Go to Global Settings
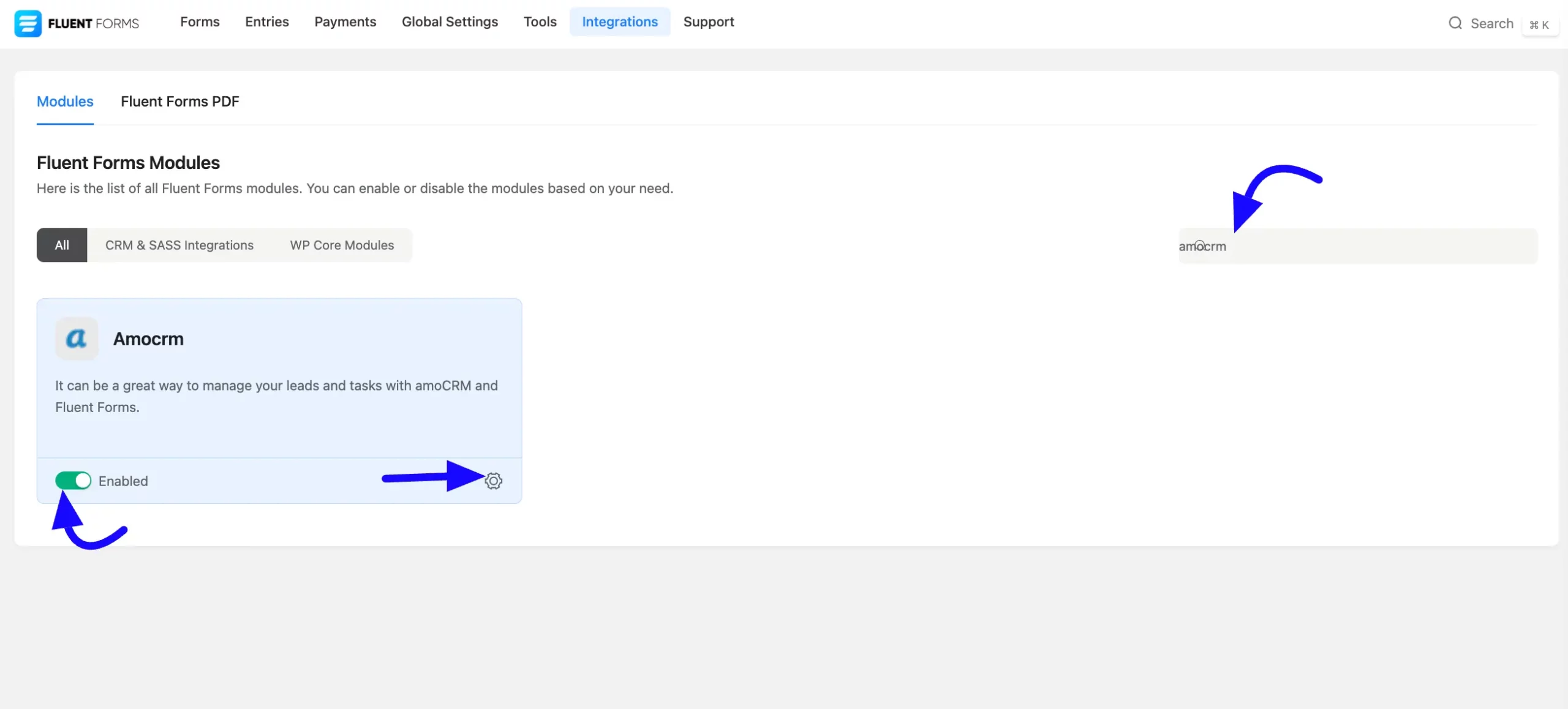 point(450,22)
